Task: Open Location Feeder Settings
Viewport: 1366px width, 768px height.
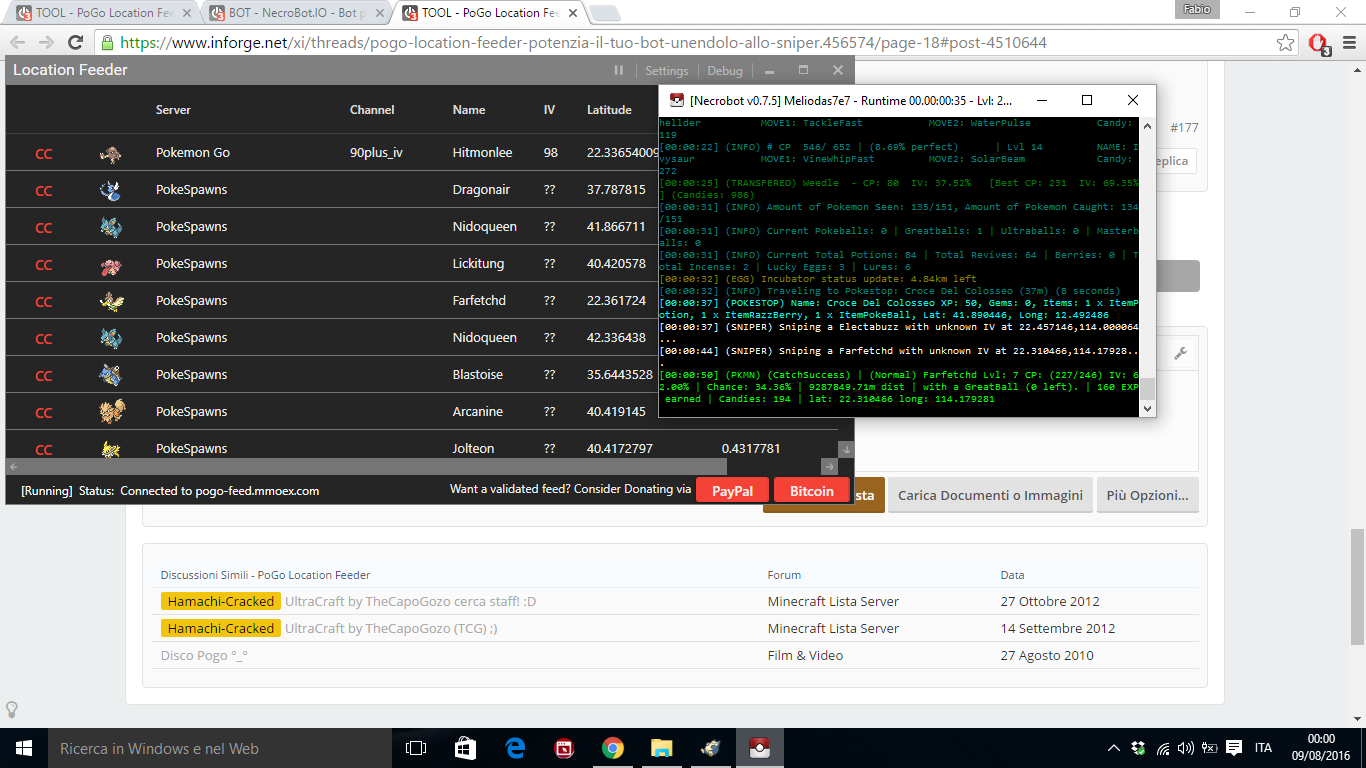Action: point(666,71)
